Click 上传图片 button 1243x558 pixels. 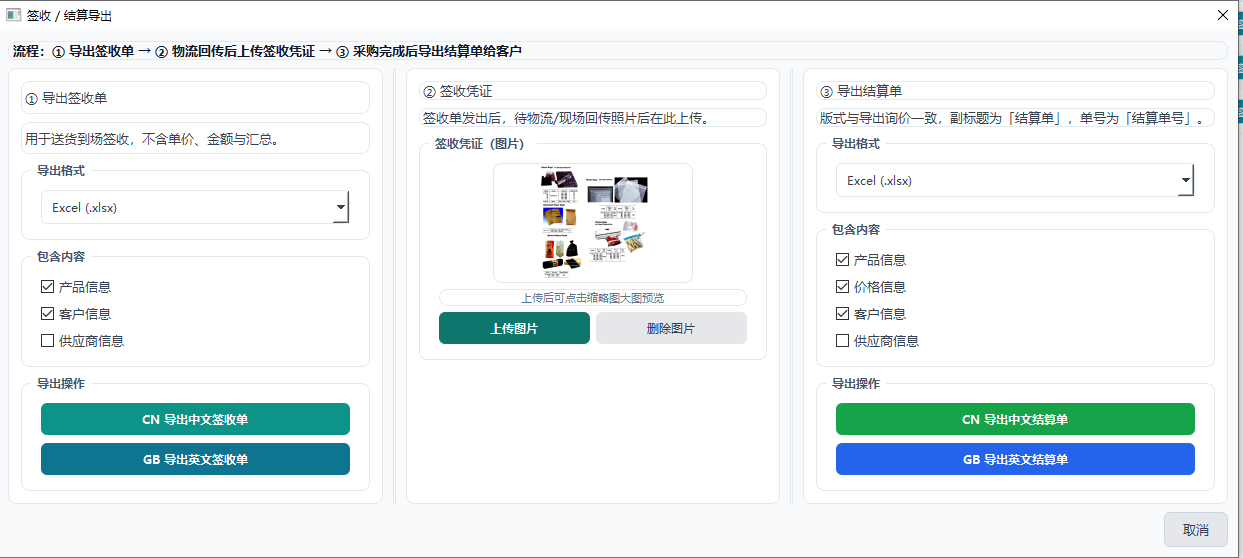tap(514, 328)
